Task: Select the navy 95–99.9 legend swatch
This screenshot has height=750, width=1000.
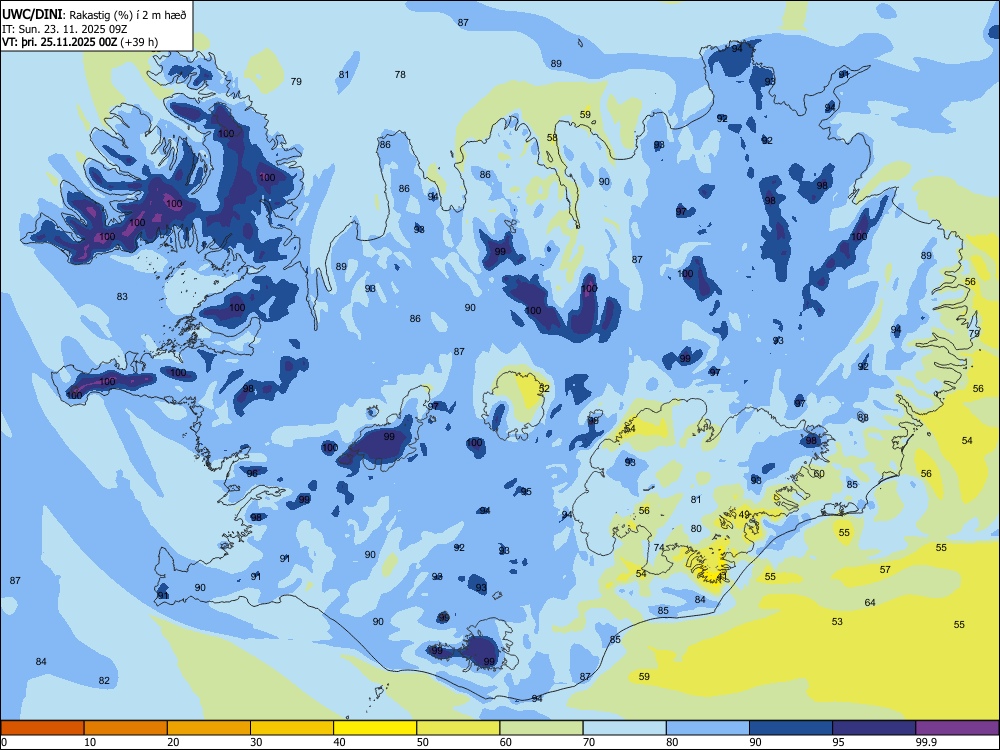Action: click(874, 728)
